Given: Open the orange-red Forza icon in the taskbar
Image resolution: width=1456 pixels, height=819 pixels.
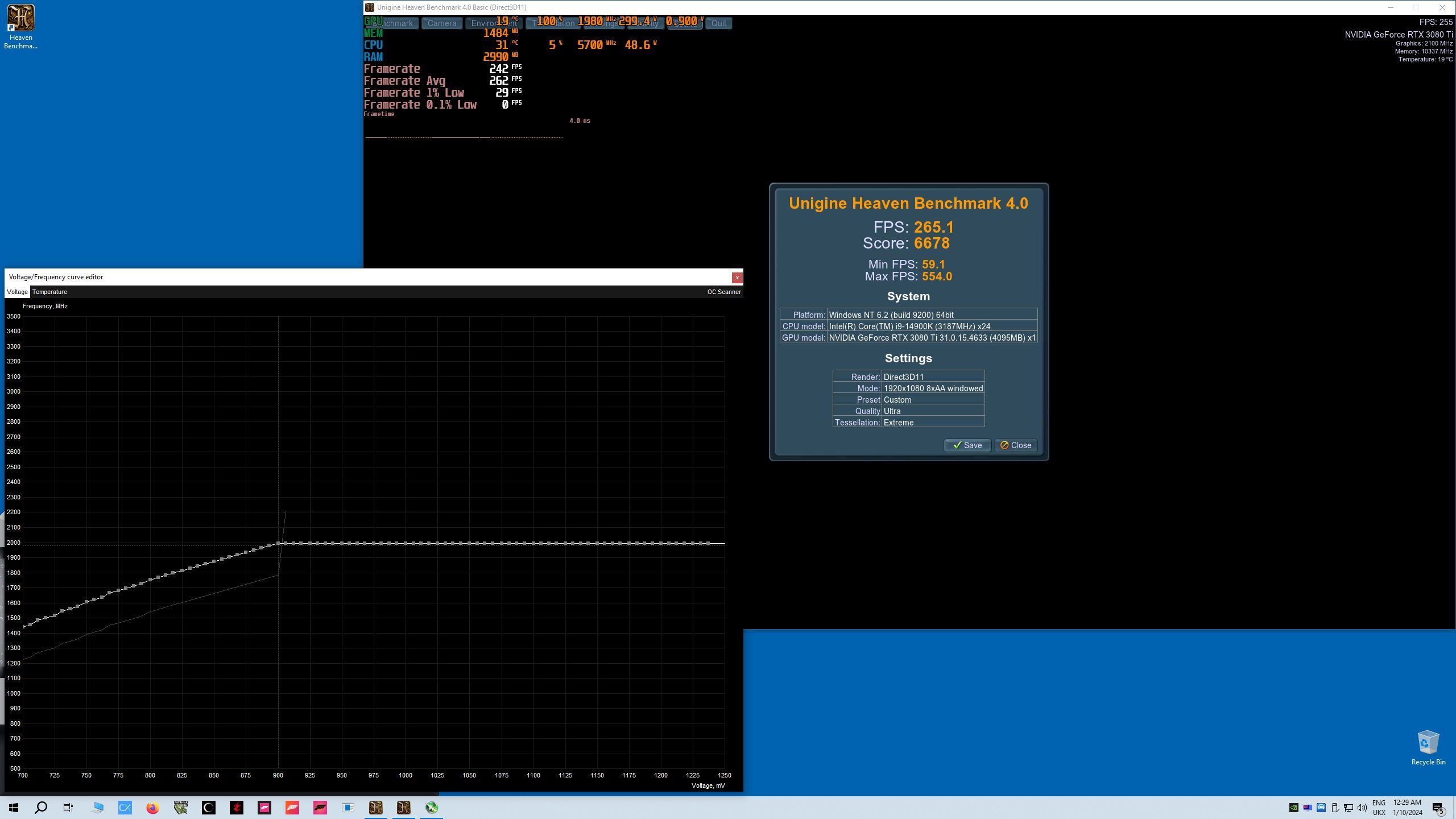Looking at the screenshot, I should (292, 808).
